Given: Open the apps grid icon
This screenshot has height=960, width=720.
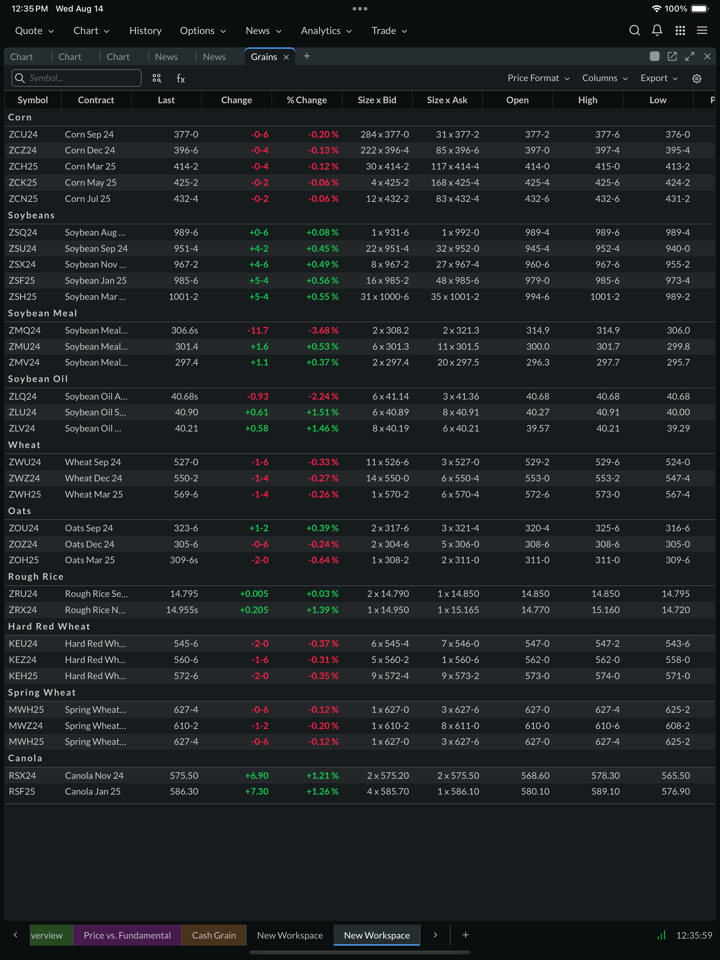Looking at the screenshot, I should [x=680, y=31].
